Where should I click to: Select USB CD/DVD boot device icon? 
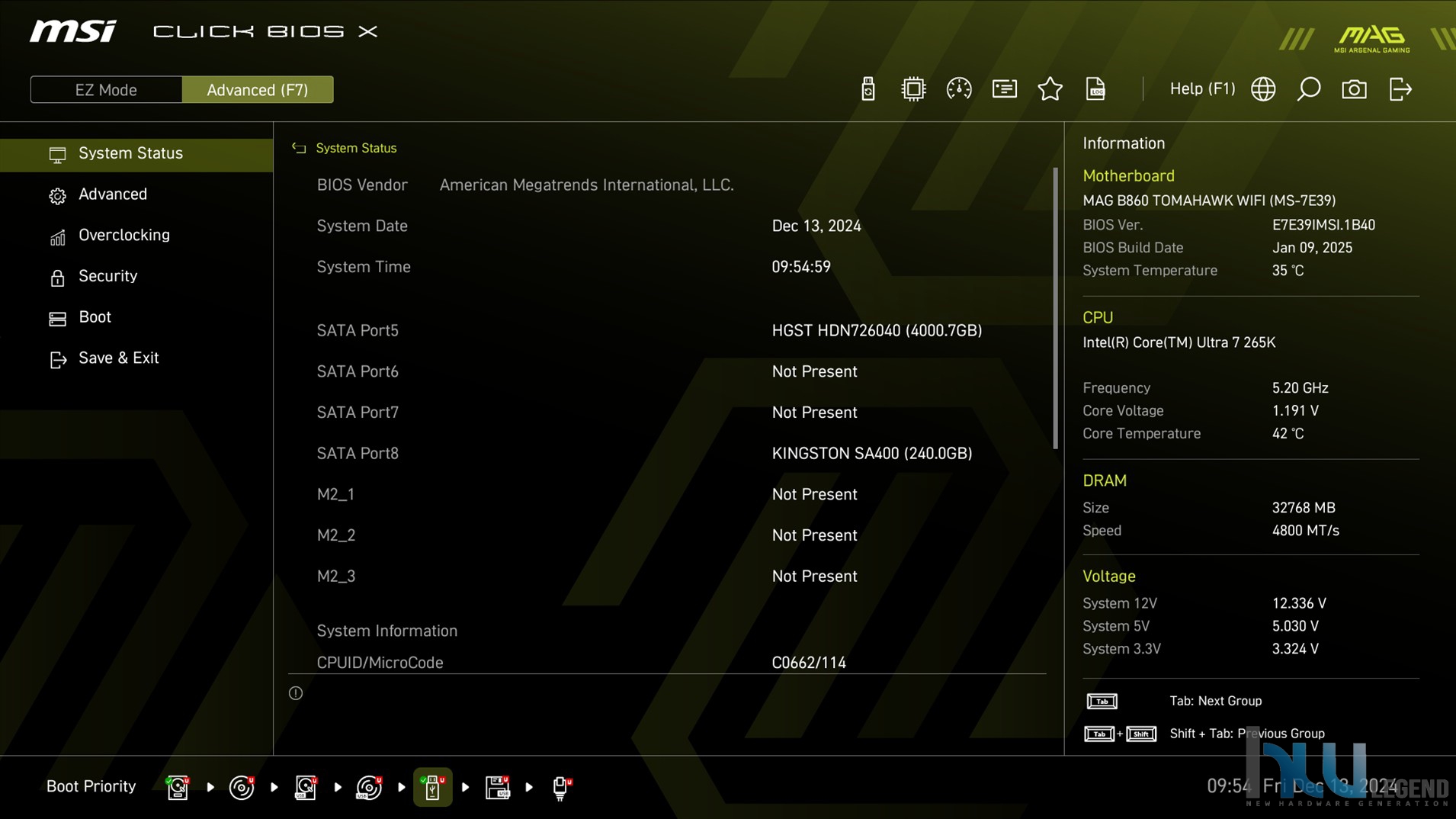point(370,787)
